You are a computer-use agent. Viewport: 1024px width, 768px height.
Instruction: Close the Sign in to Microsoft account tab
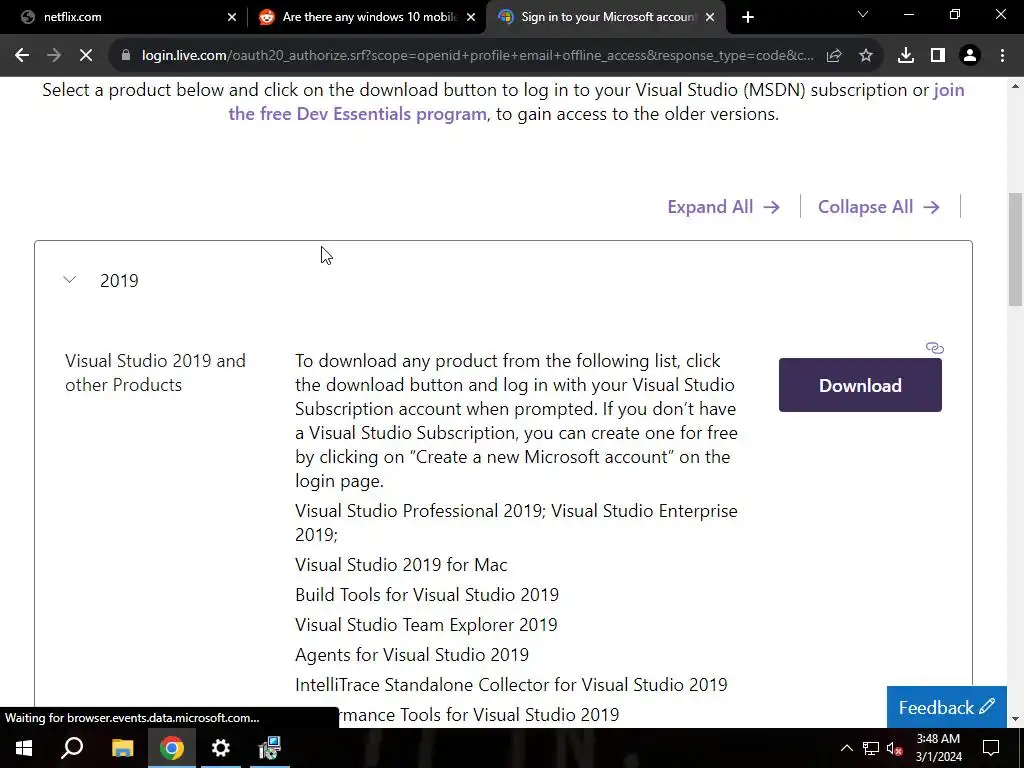tap(710, 17)
